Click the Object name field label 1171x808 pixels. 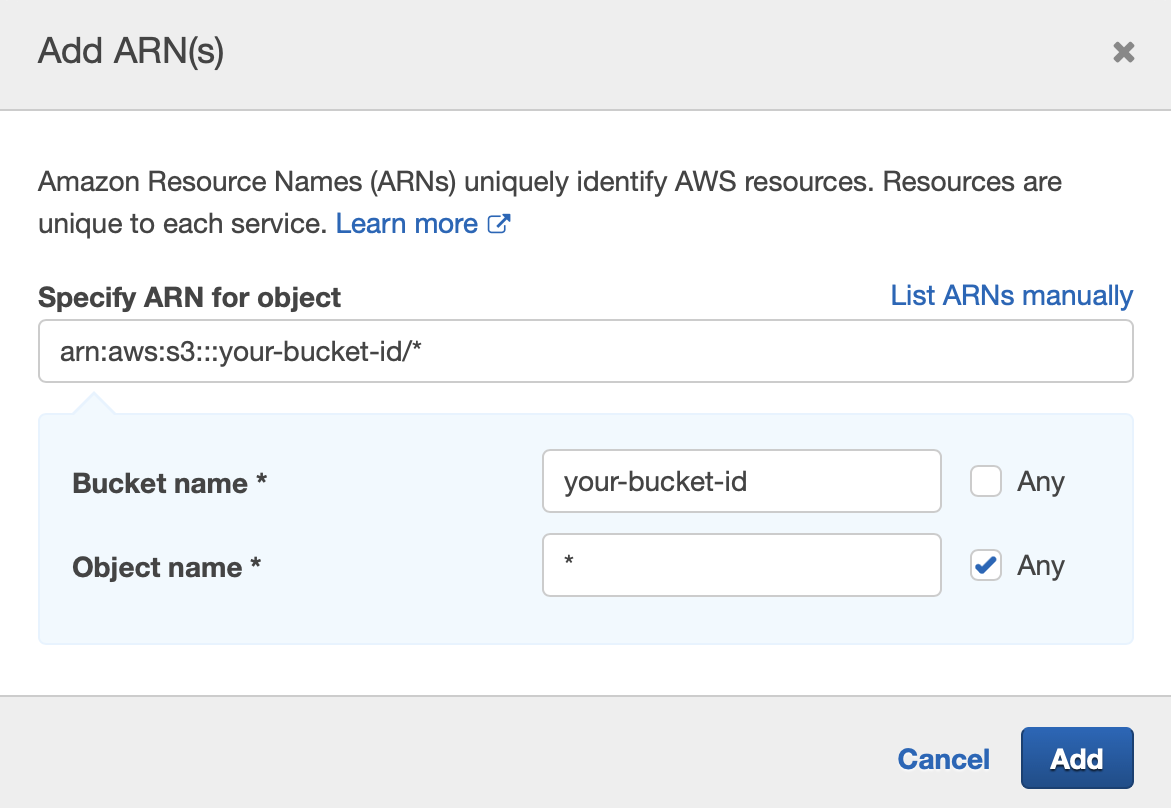point(158,568)
